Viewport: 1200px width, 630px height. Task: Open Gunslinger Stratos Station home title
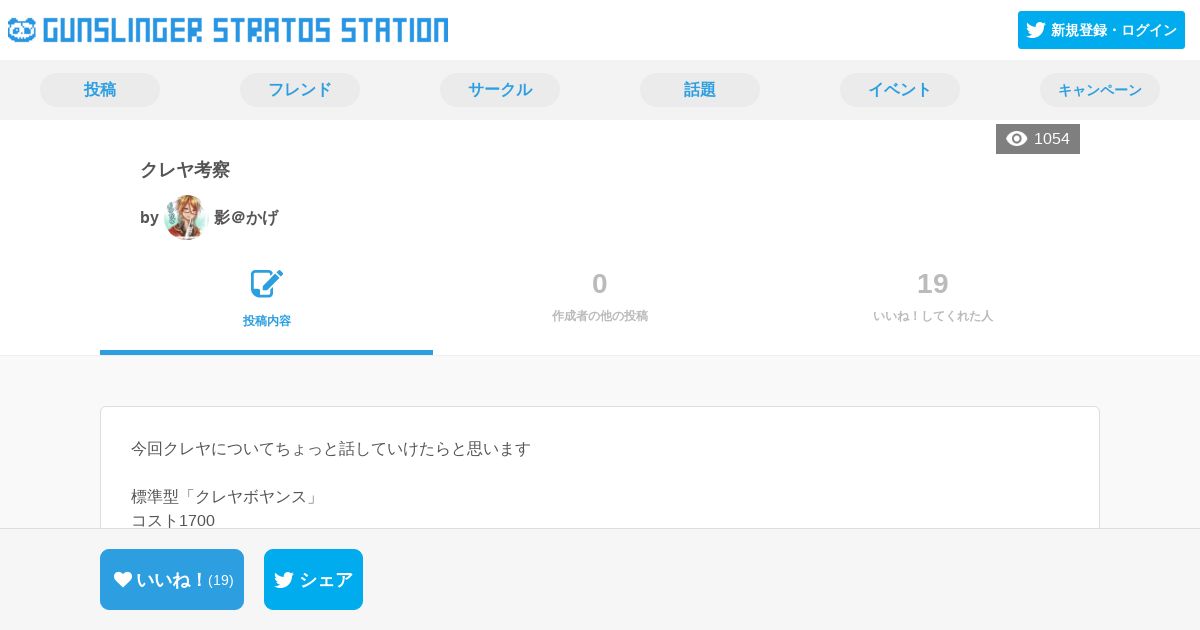pos(246,30)
